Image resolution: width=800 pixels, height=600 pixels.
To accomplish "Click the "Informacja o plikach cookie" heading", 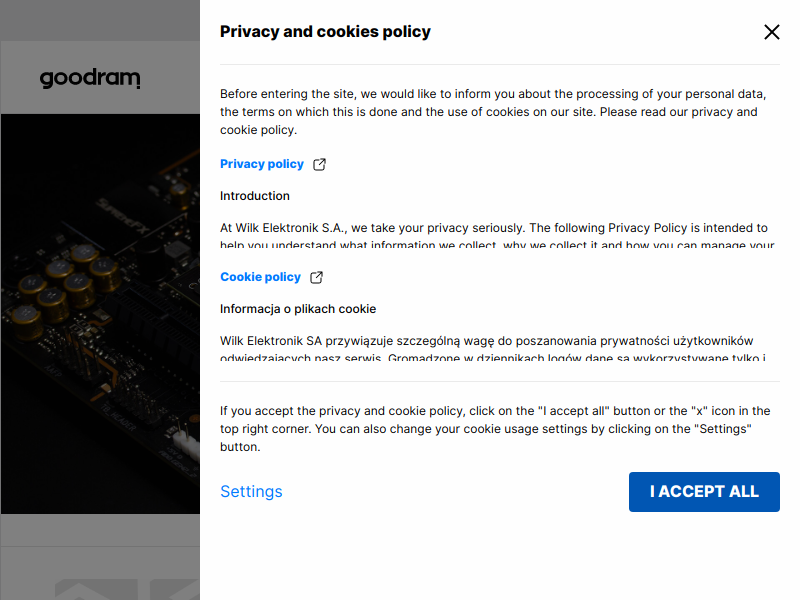I will (298, 309).
